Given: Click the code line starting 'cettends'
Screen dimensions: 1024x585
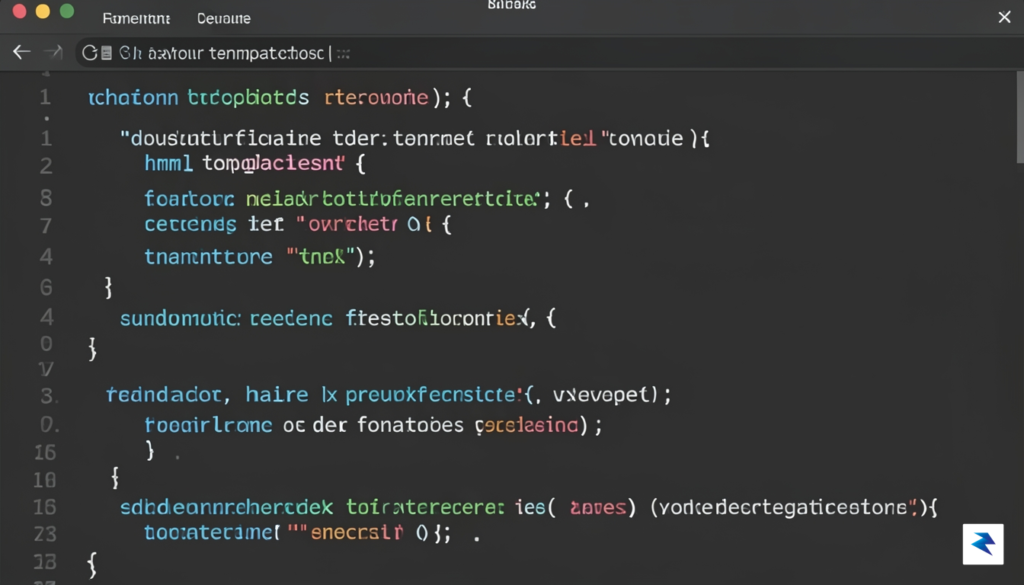Looking at the screenshot, I should 298,225.
